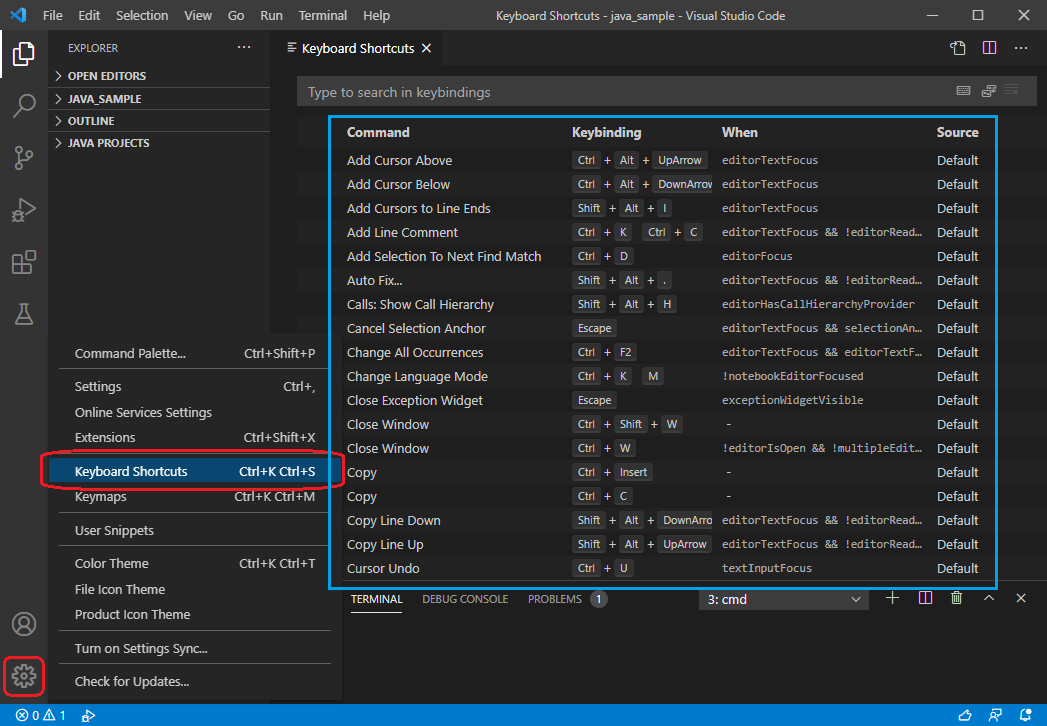
Task: Open the Extensions view icon
Action: tap(24, 262)
